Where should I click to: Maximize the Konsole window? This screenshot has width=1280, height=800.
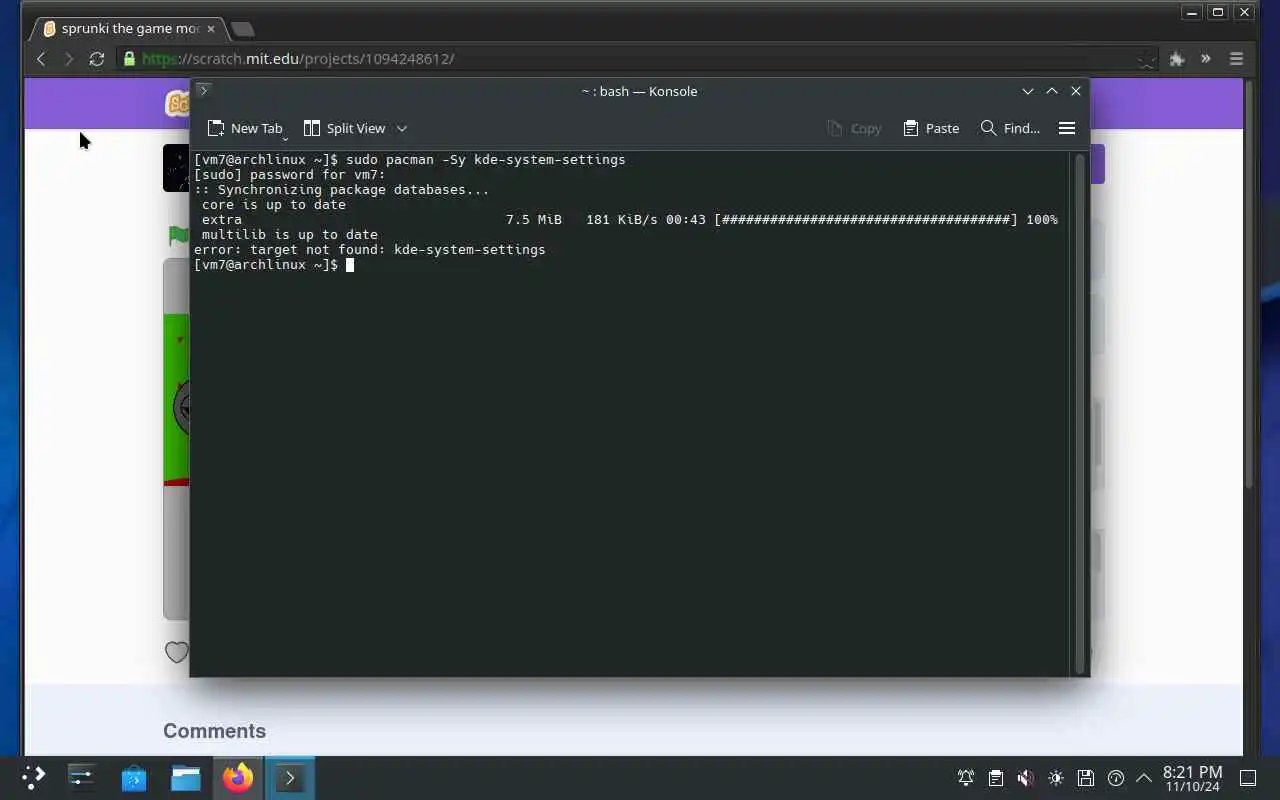tap(1052, 91)
